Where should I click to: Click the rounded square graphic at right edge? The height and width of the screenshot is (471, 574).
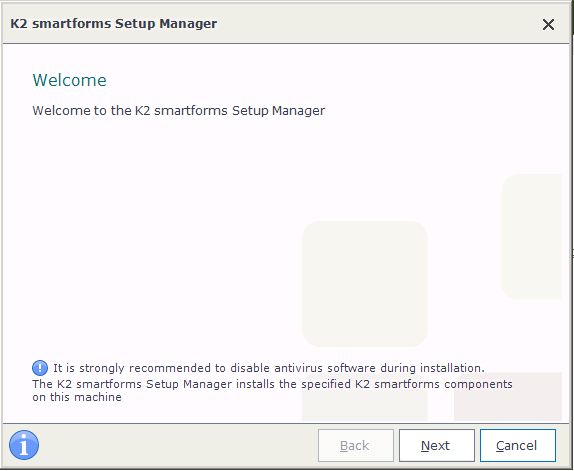click(531, 236)
